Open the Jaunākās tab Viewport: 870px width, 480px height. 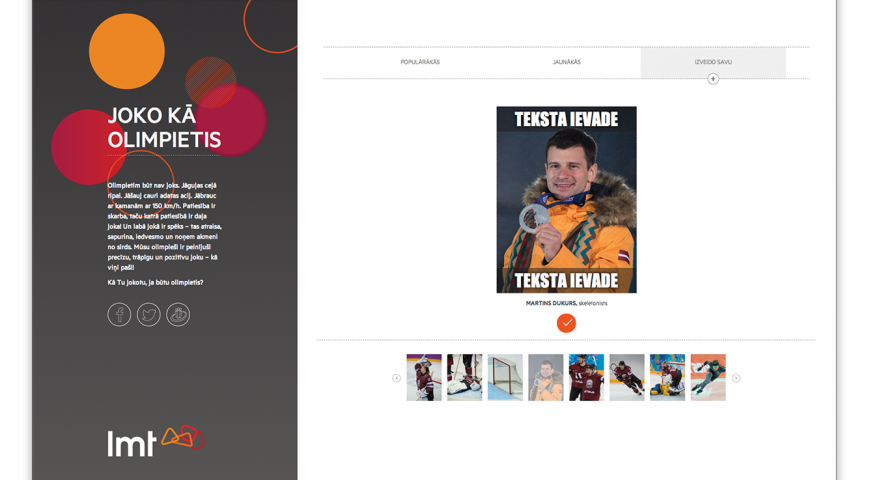(566, 62)
